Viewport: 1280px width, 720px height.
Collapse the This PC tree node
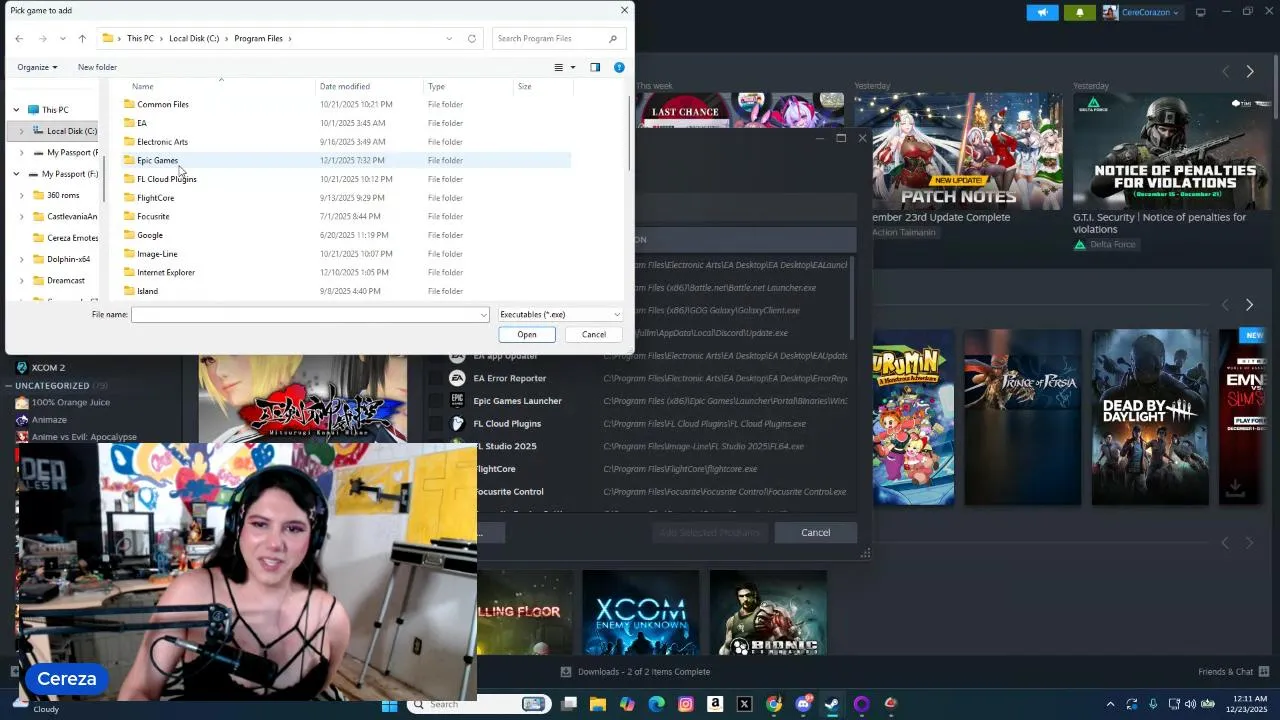click(x=16, y=110)
